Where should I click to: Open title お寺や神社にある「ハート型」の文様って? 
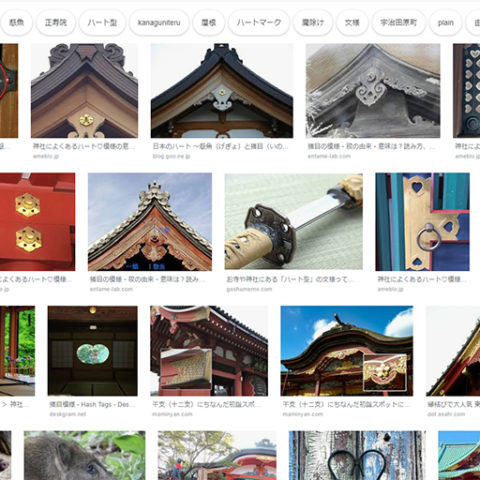tap(289, 279)
